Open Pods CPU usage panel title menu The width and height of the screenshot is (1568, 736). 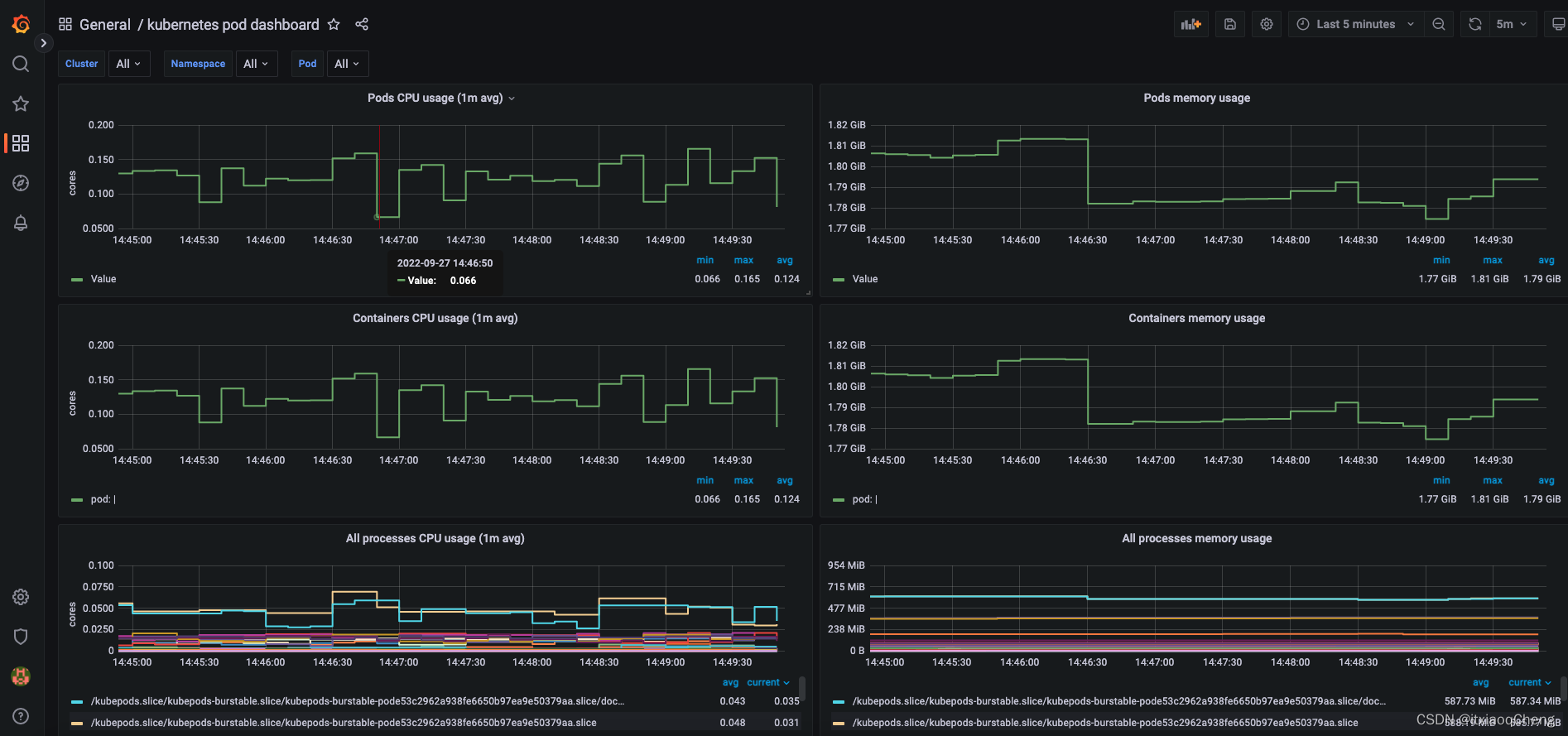point(441,98)
